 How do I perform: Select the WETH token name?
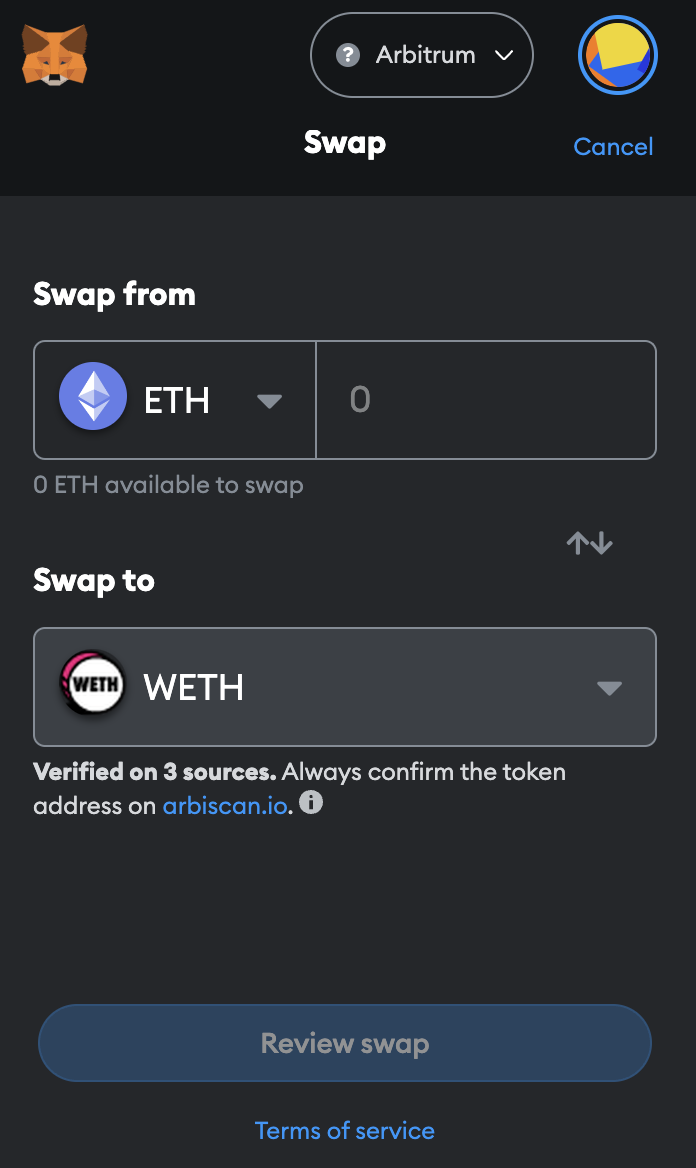tap(194, 688)
